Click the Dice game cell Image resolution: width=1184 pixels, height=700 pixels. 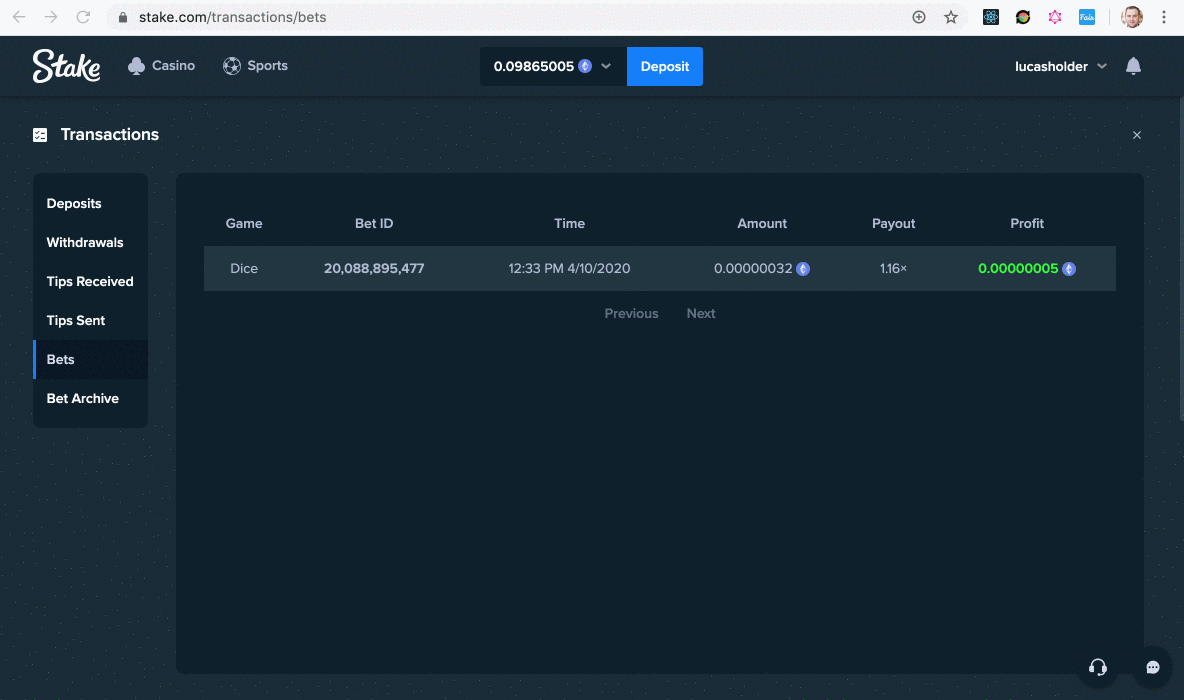244,268
